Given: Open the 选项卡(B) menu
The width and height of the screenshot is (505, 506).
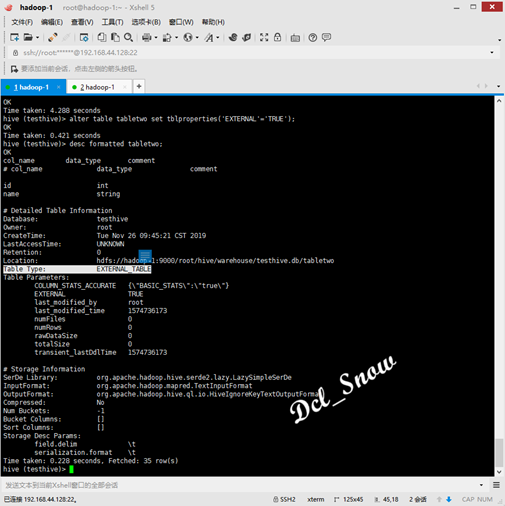Looking at the screenshot, I should point(146,22).
